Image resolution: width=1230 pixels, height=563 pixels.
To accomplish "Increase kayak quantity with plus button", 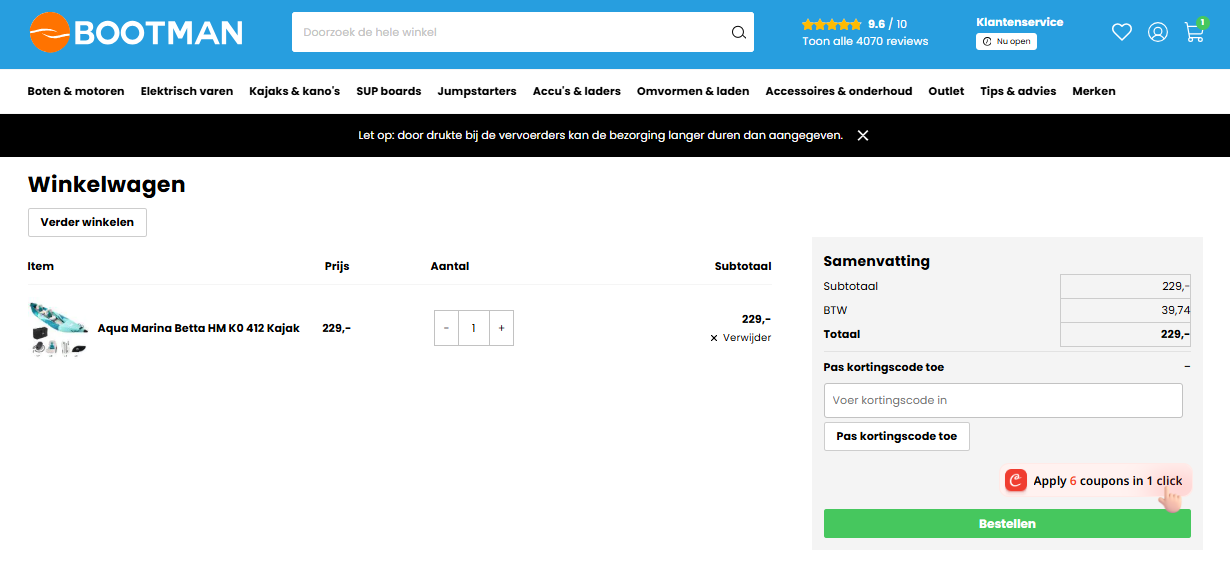I will tap(501, 328).
